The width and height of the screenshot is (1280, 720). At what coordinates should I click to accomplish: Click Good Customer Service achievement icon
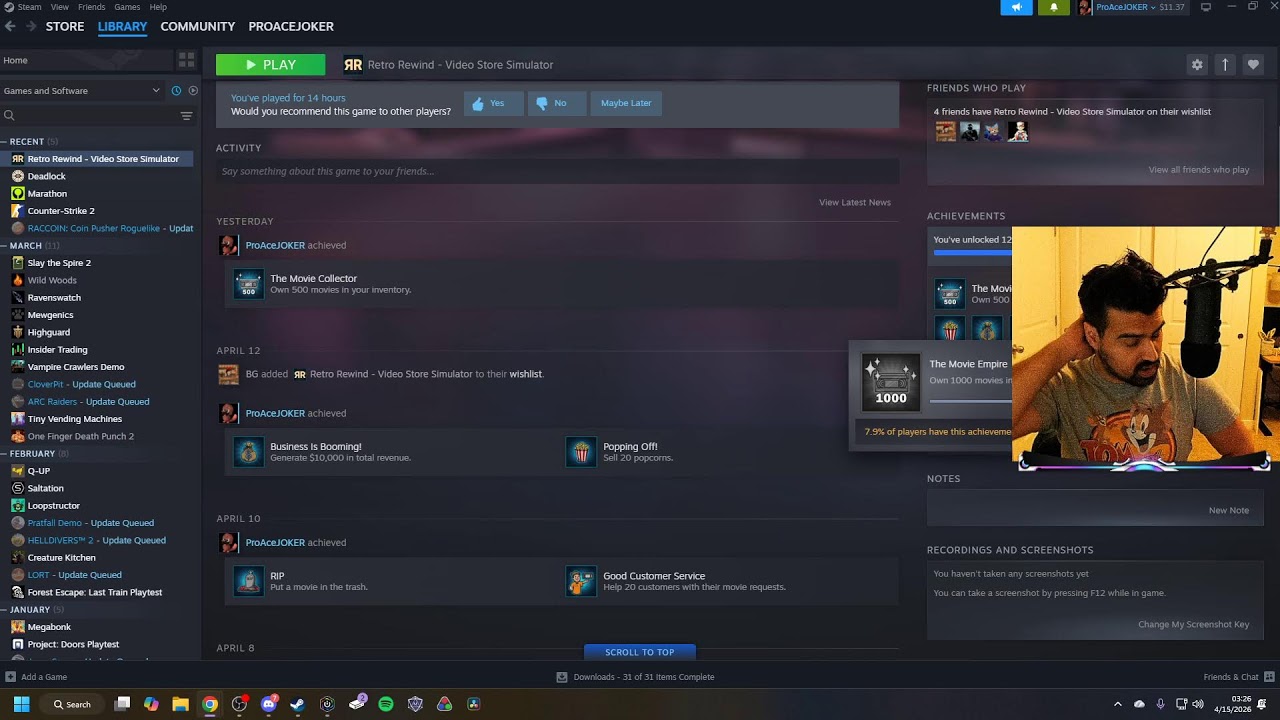tap(581, 581)
